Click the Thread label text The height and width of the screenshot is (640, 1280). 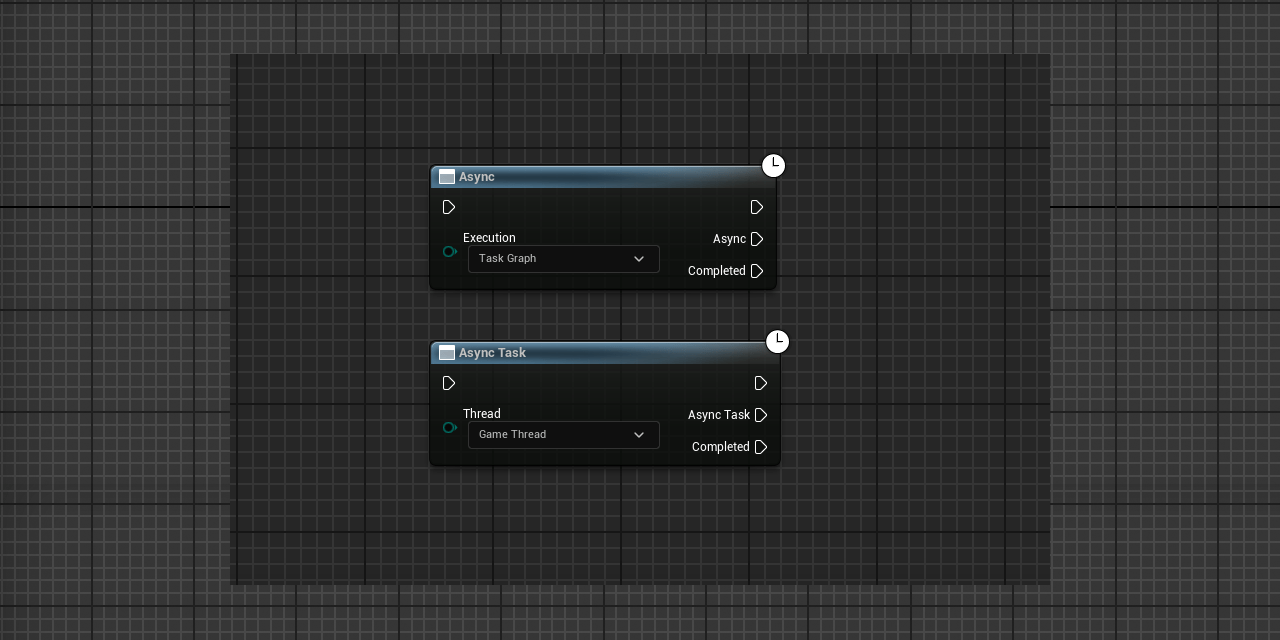point(482,414)
